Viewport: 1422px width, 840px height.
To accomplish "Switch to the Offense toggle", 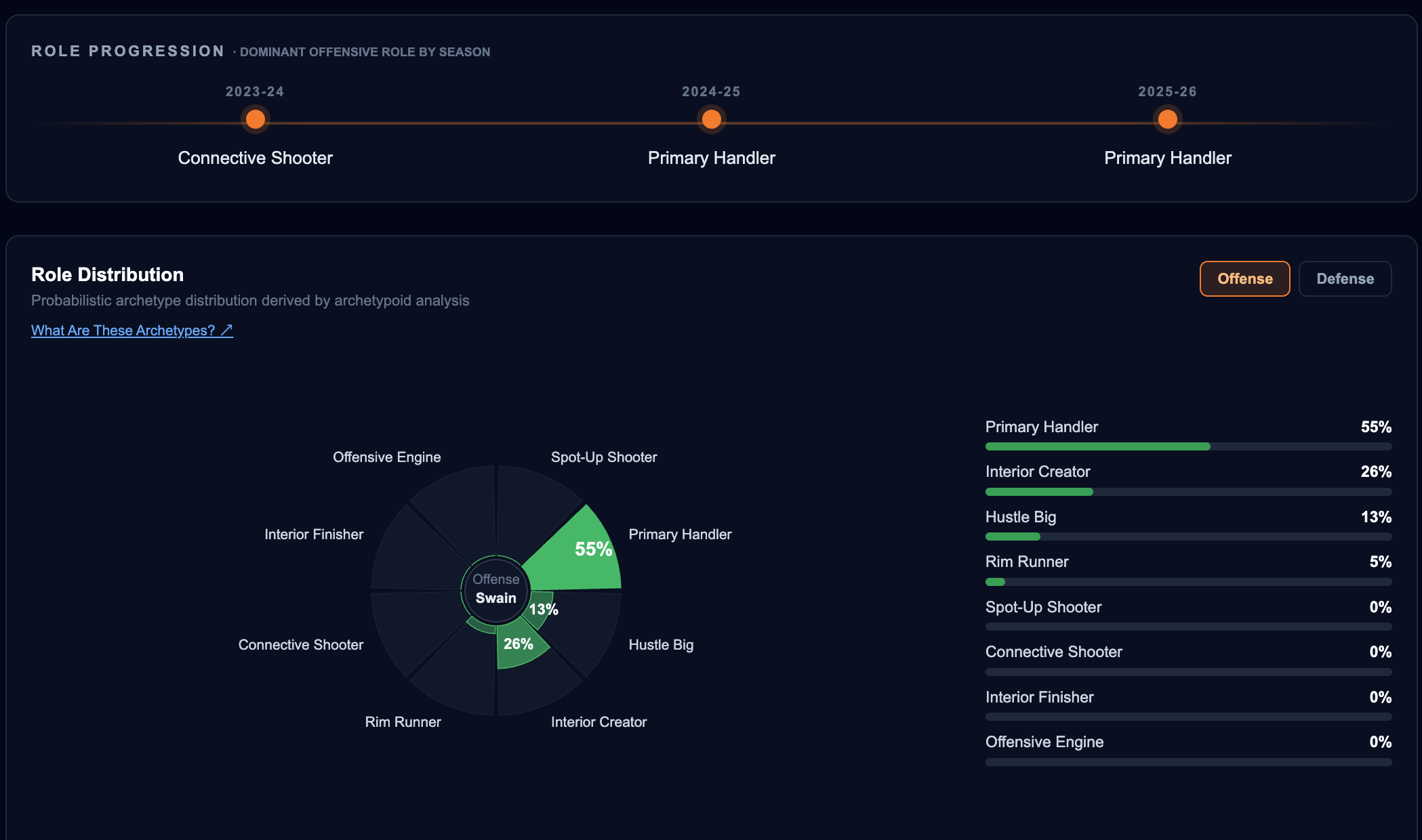I will pyautogui.click(x=1244, y=278).
